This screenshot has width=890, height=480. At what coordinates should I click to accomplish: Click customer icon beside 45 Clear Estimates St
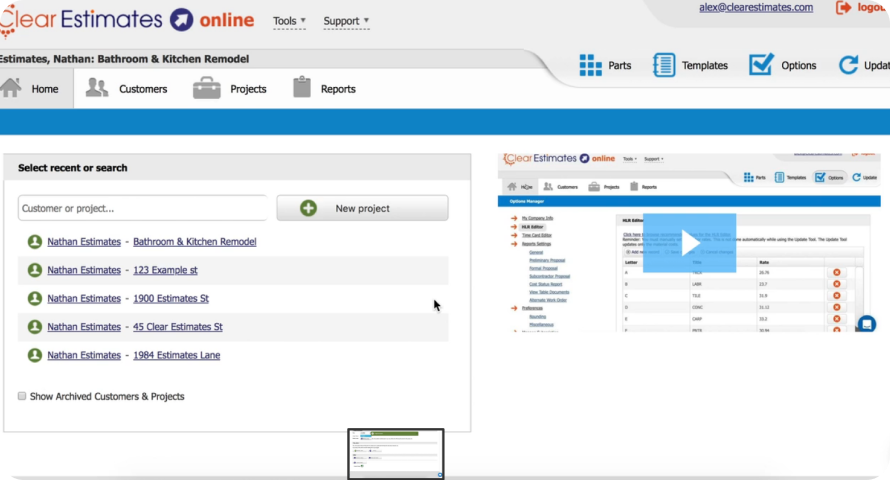point(35,327)
